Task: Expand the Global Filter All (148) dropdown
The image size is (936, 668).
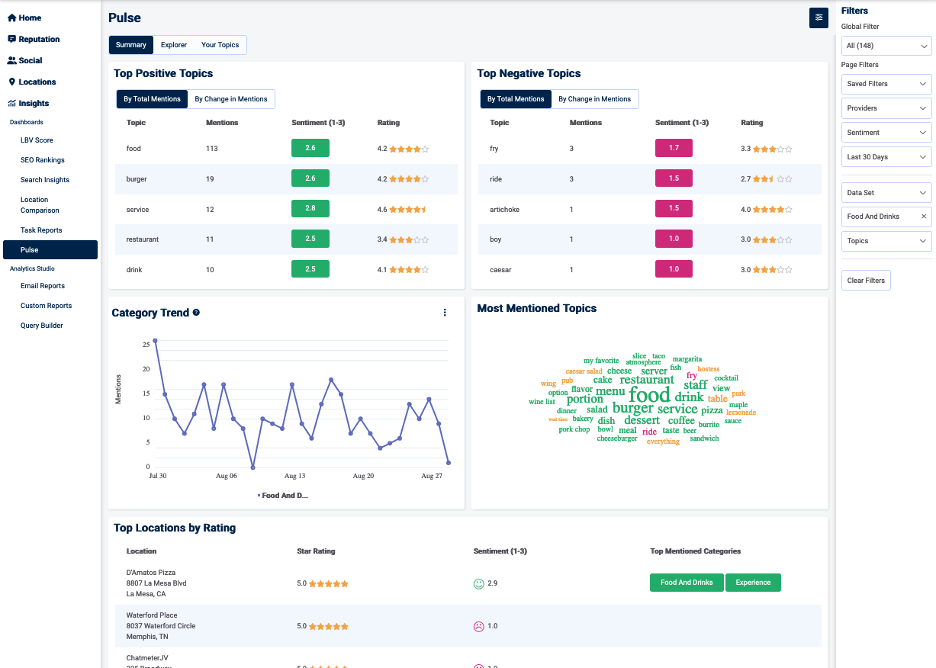Action: tap(885, 46)
